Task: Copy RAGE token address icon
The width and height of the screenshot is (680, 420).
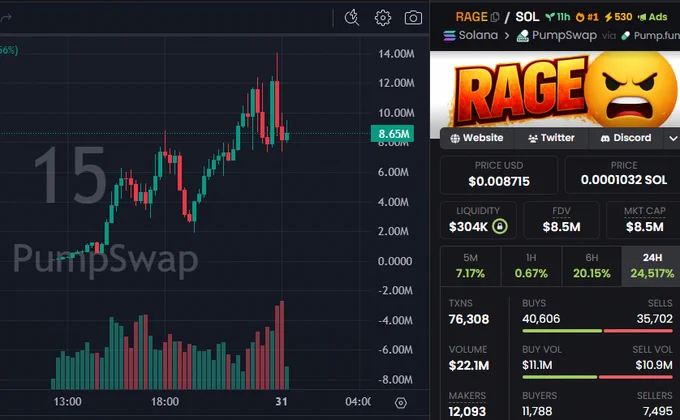Action: click(495, 17)
